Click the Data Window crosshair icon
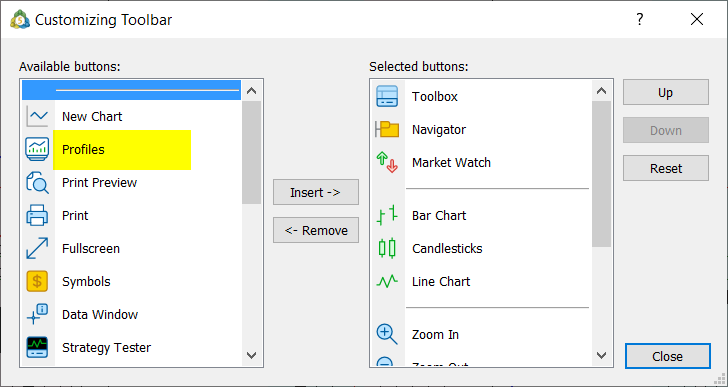728x387 pixels. pyautogui.click(x=37, y=314)
